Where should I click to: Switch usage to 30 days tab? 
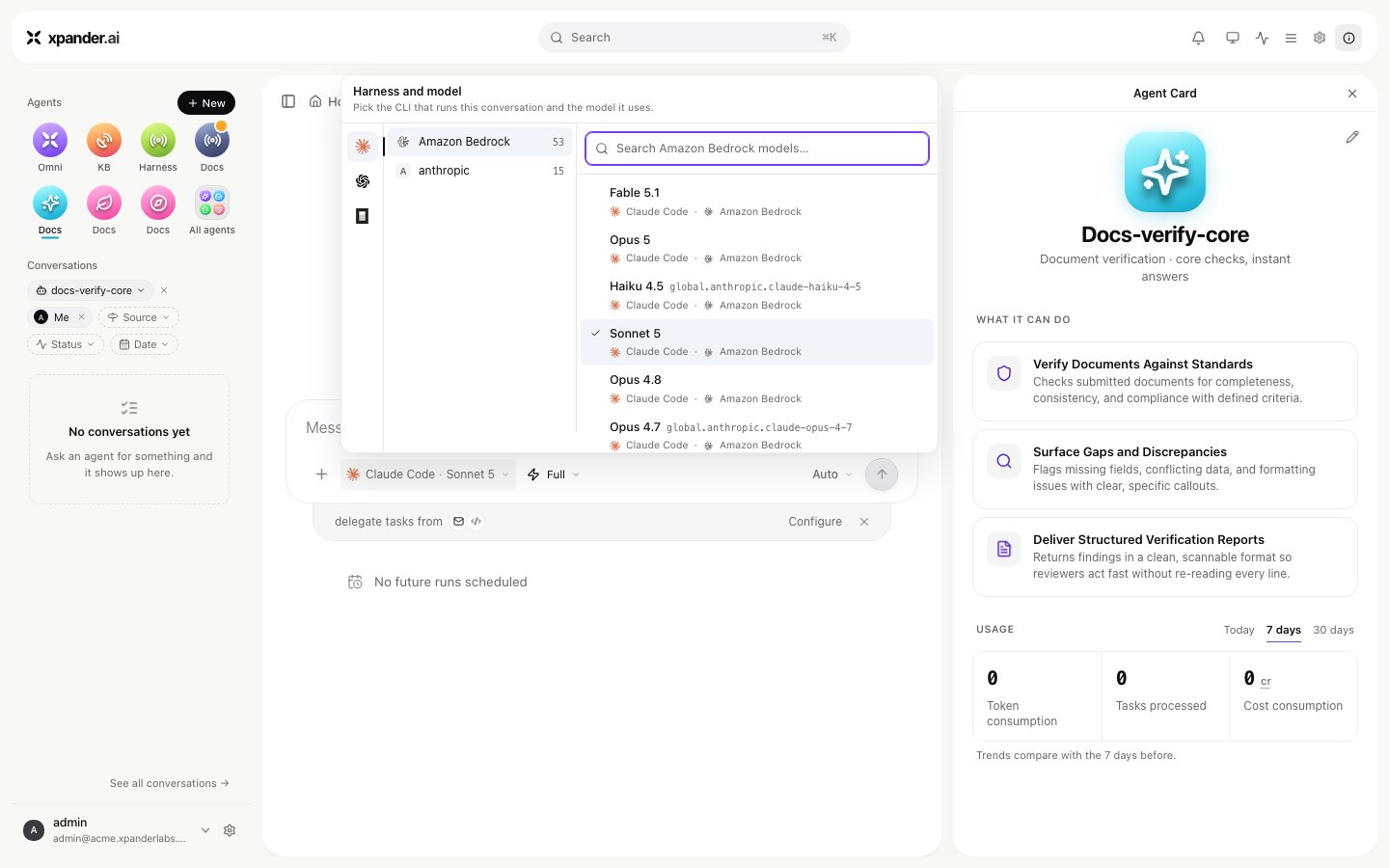pyautogui.click(x=1333, y=630)
